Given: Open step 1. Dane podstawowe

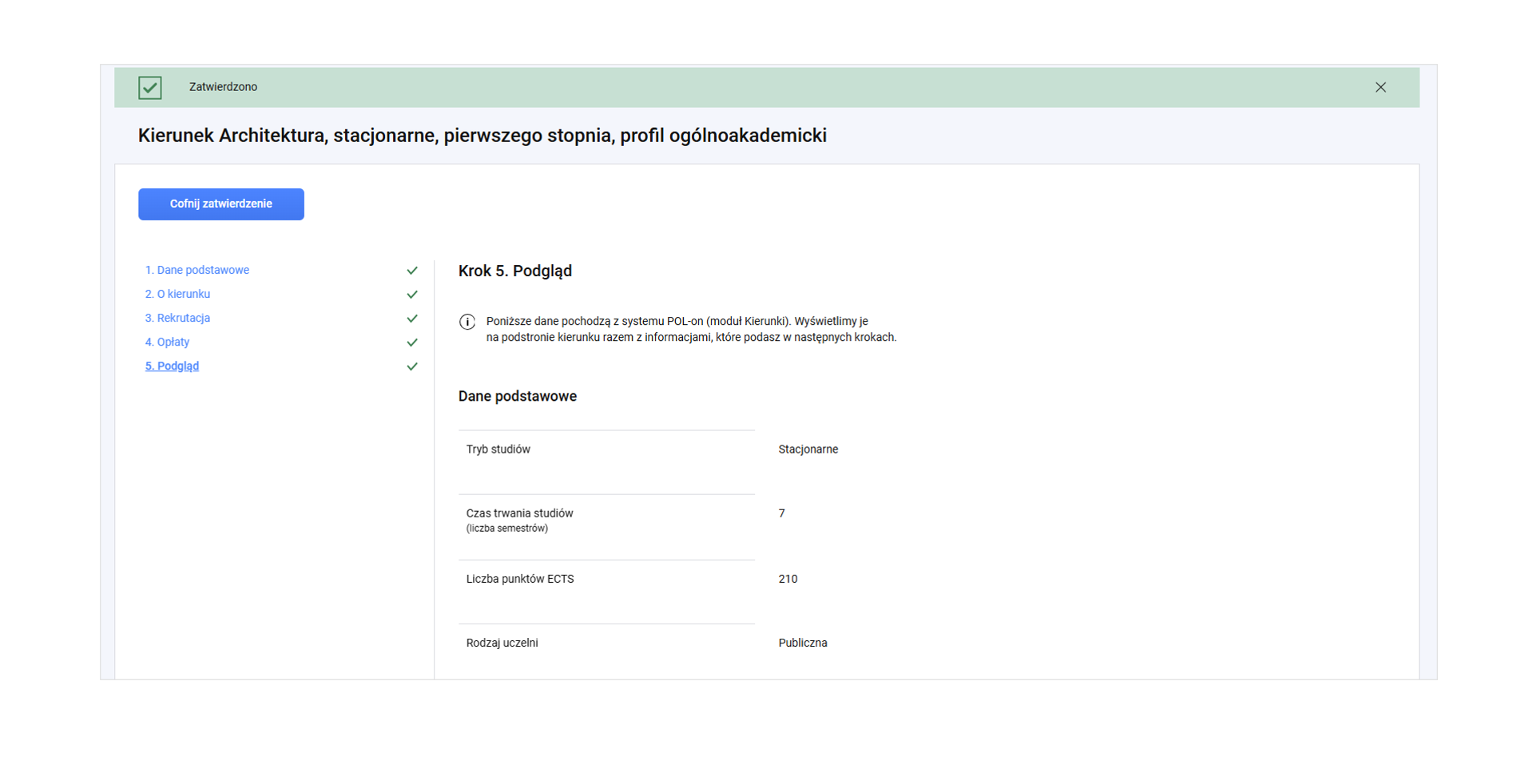Looking at the screenshot, I should pyautogui.click(x=197, y=271).
